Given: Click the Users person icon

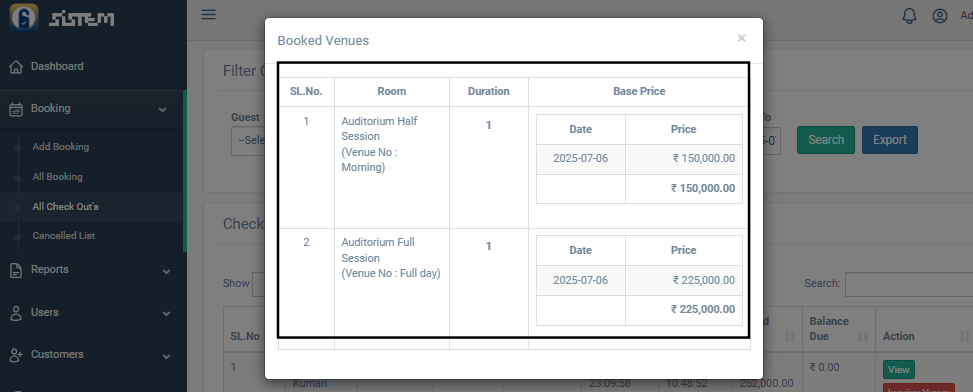Looking at the screenshot, I should point(16,313).
